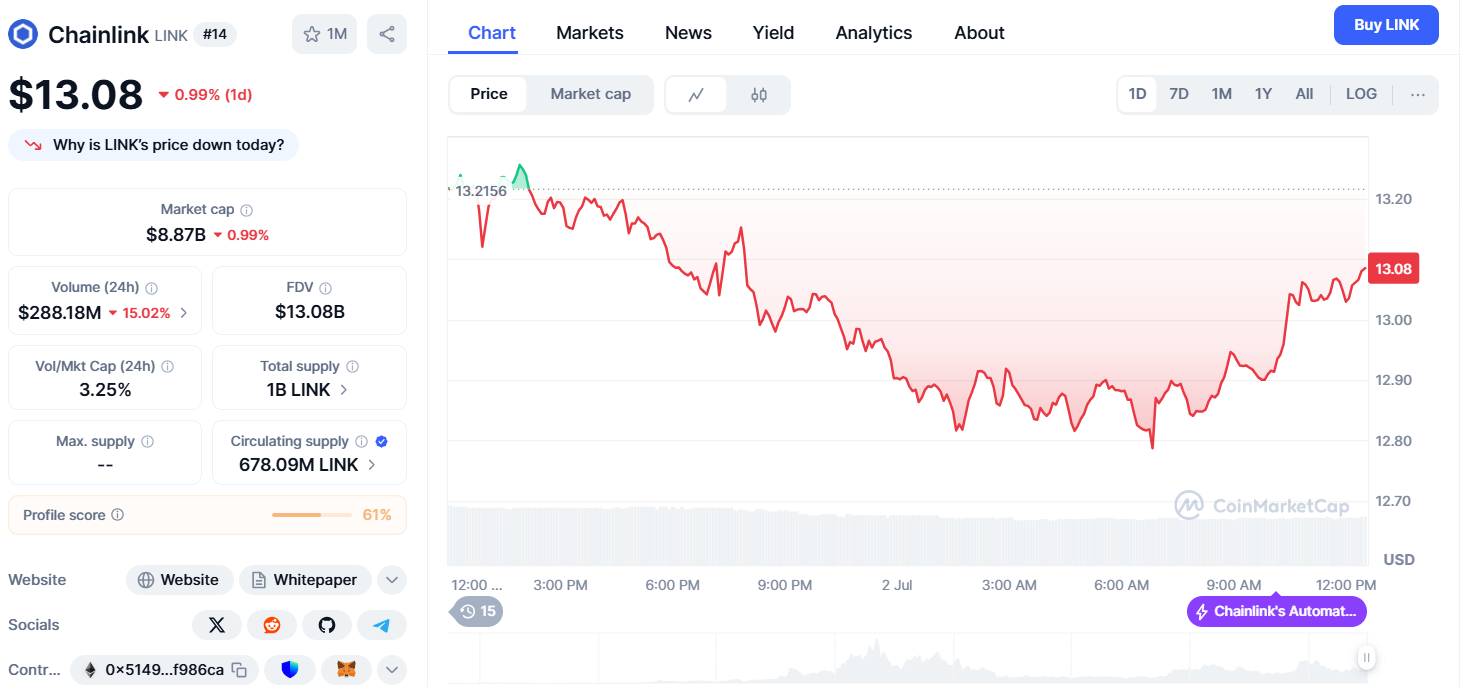The height and width of the screenshot is (687, 1461).
Task: Click the Max. supply info icon
Action: tap(148, 442)
